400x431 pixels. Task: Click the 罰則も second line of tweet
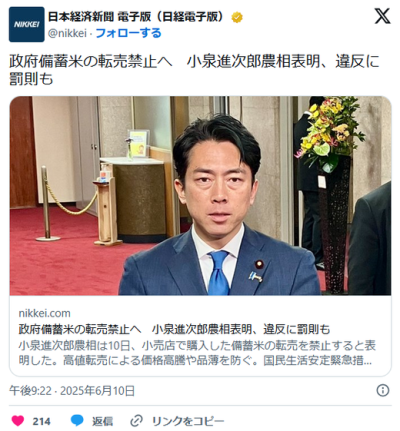(31, 79)
